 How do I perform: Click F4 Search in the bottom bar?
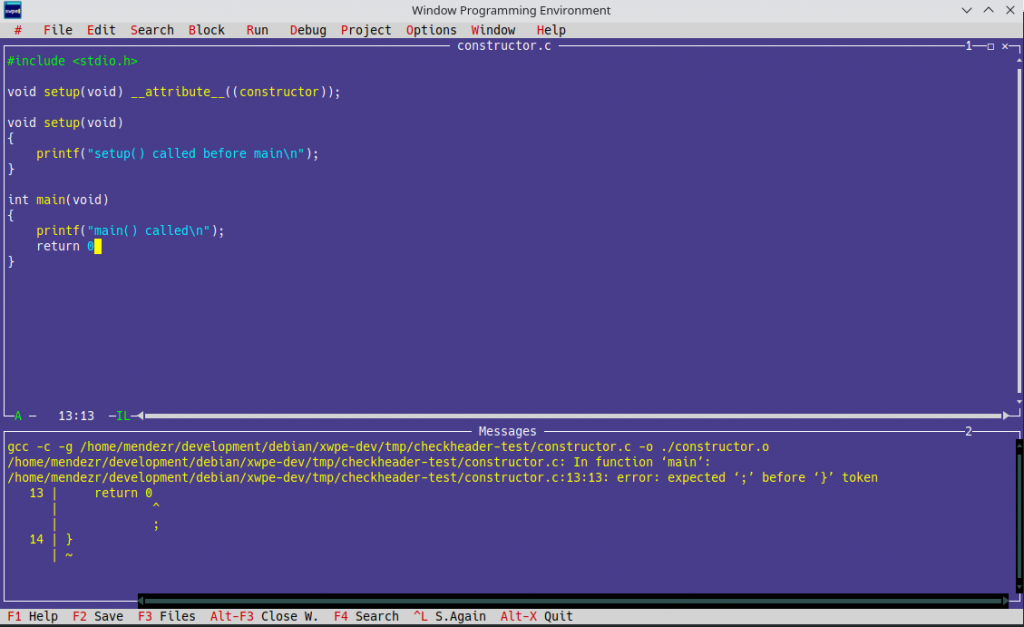point(366,616)
